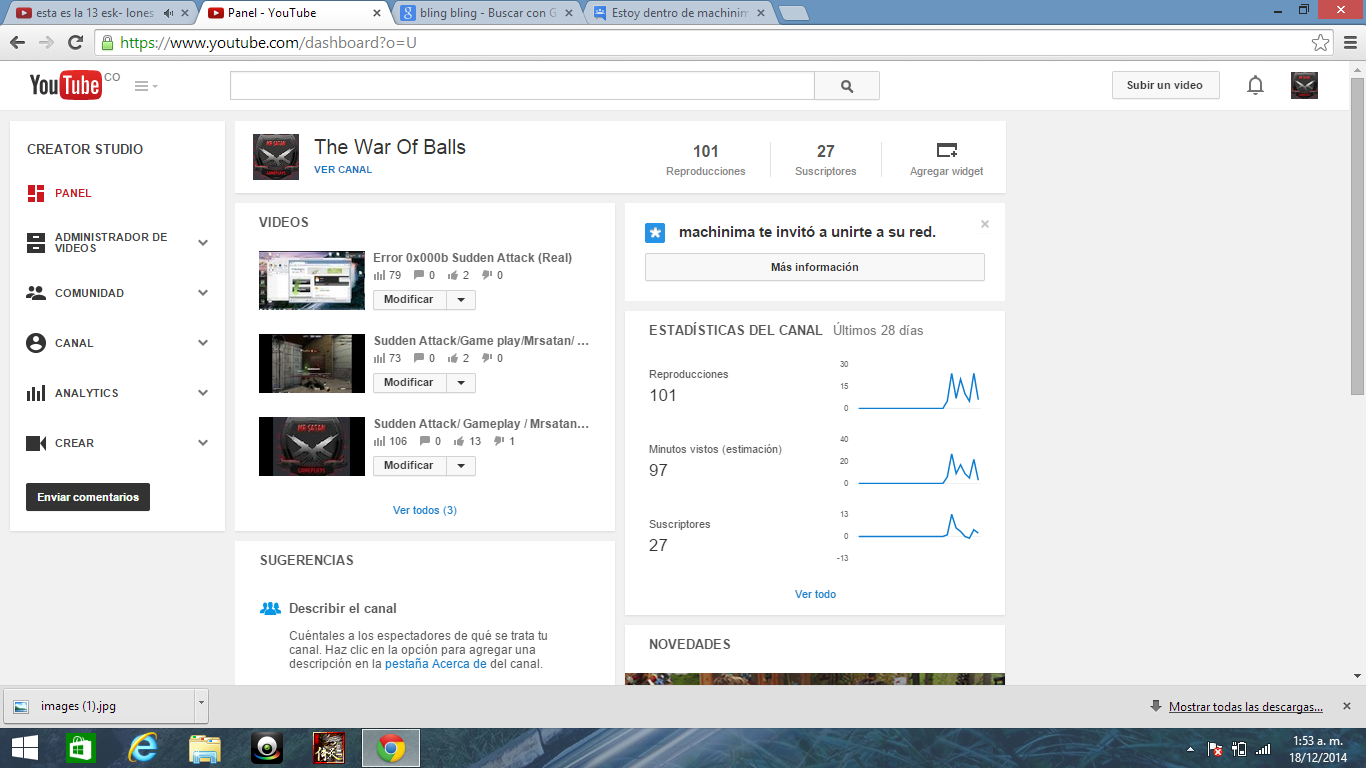The width and height of the screenshot is (1366, 768).
Task: Open the Error 0x000b Sudden Attack thumbnail
Action: click(312, 280)
